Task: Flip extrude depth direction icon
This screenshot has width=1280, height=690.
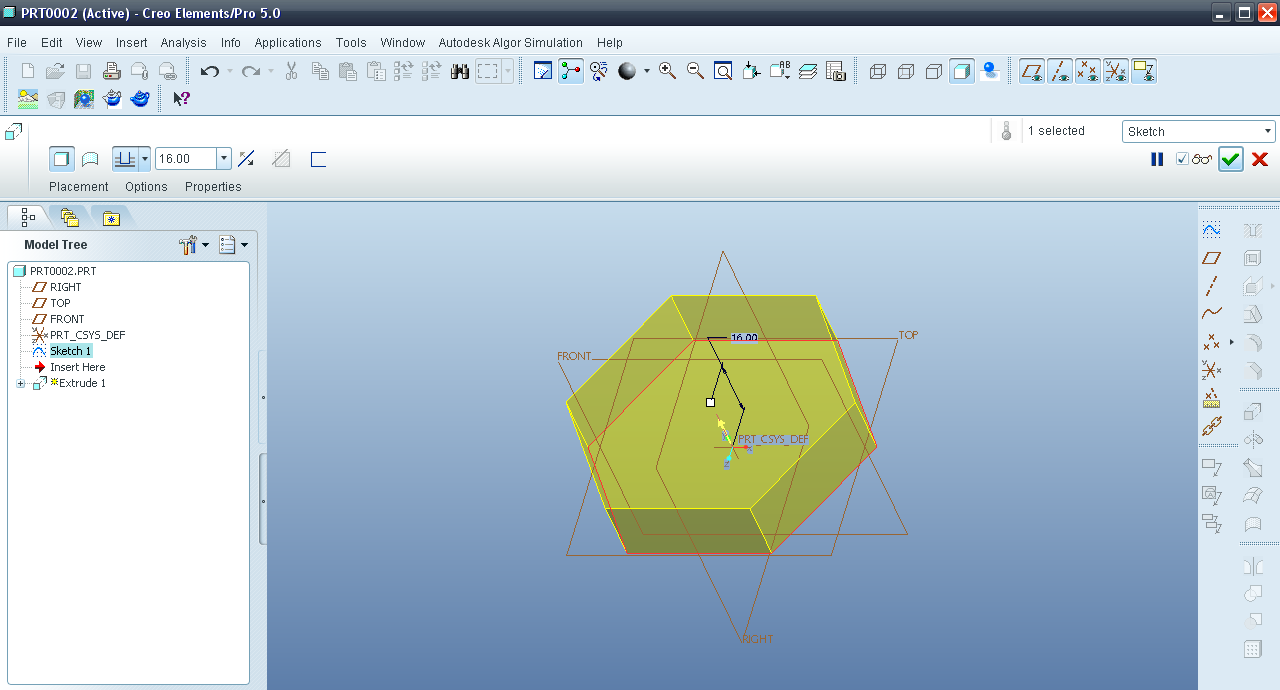Action: (247, 159)
